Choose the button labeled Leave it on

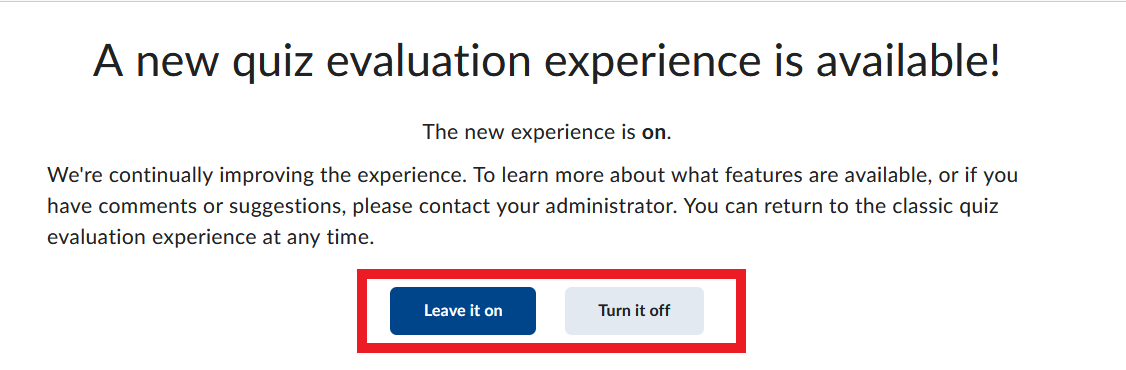[462, 311]
